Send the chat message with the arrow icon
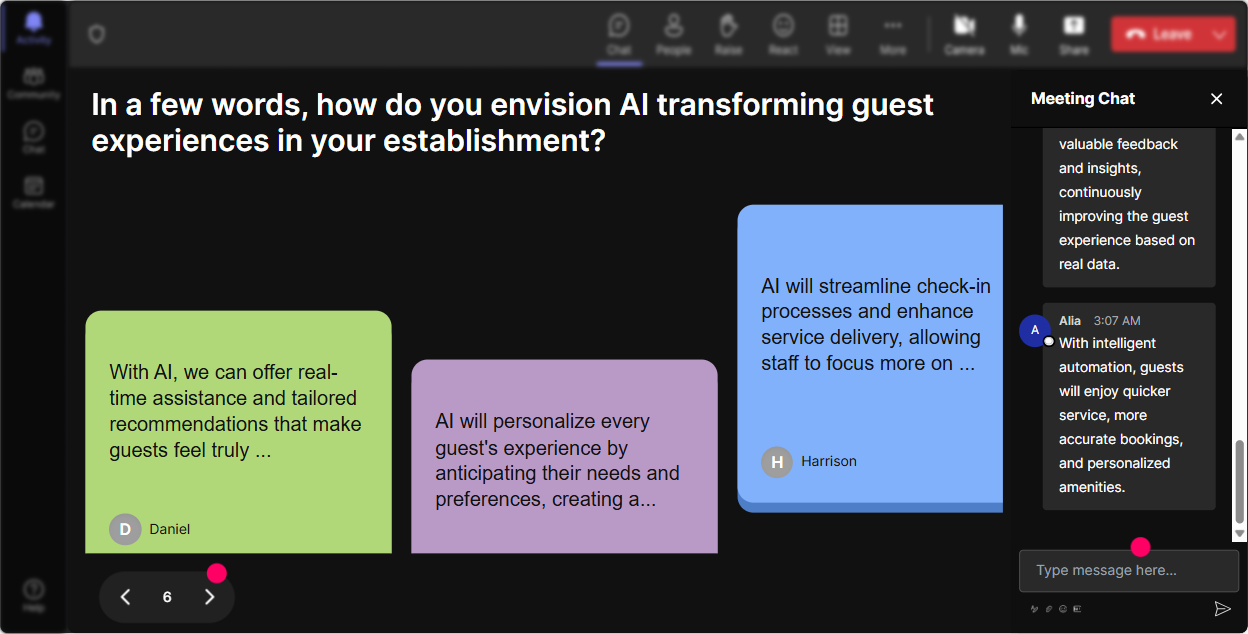The height and width of the screenshot is (634, 1248). pos(1222,608)
